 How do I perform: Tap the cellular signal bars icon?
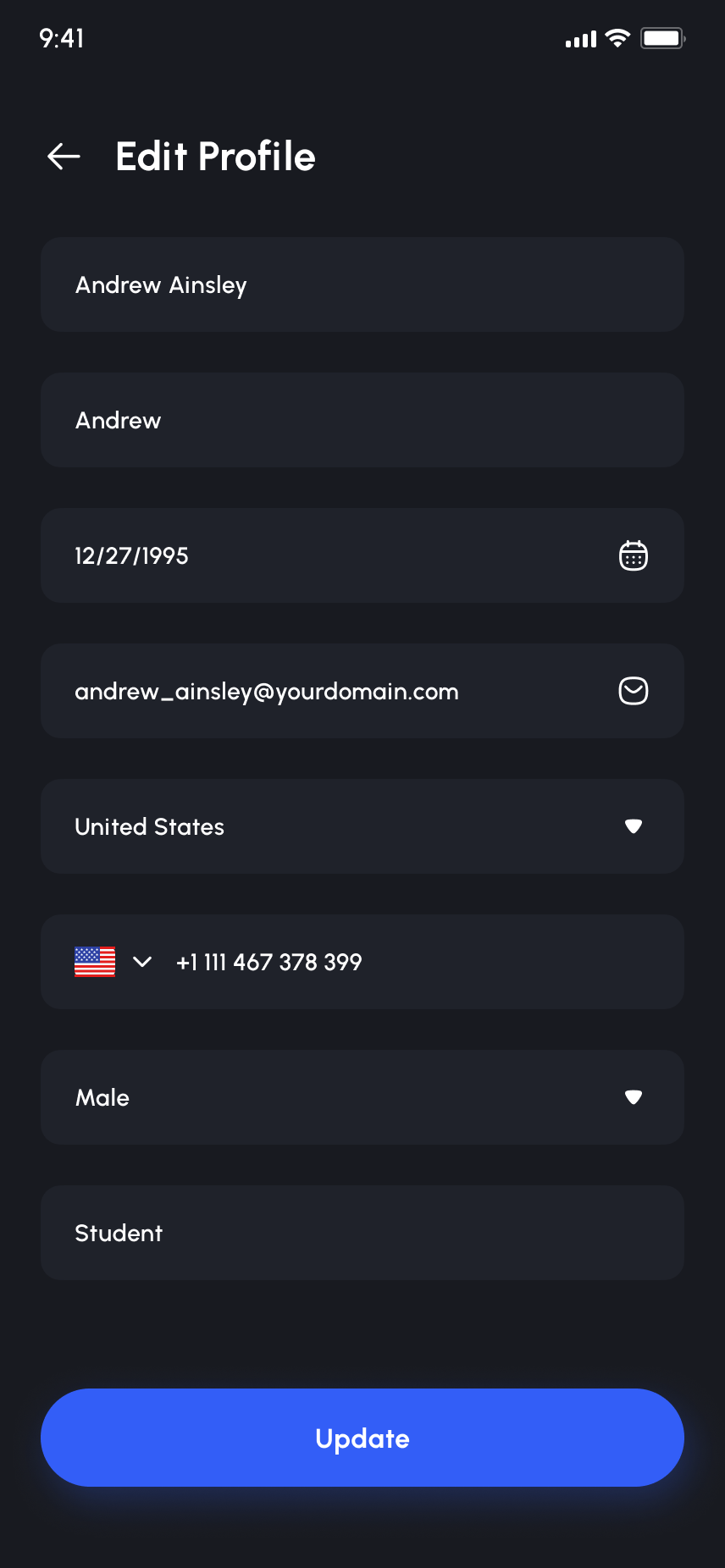click(581, 40)
